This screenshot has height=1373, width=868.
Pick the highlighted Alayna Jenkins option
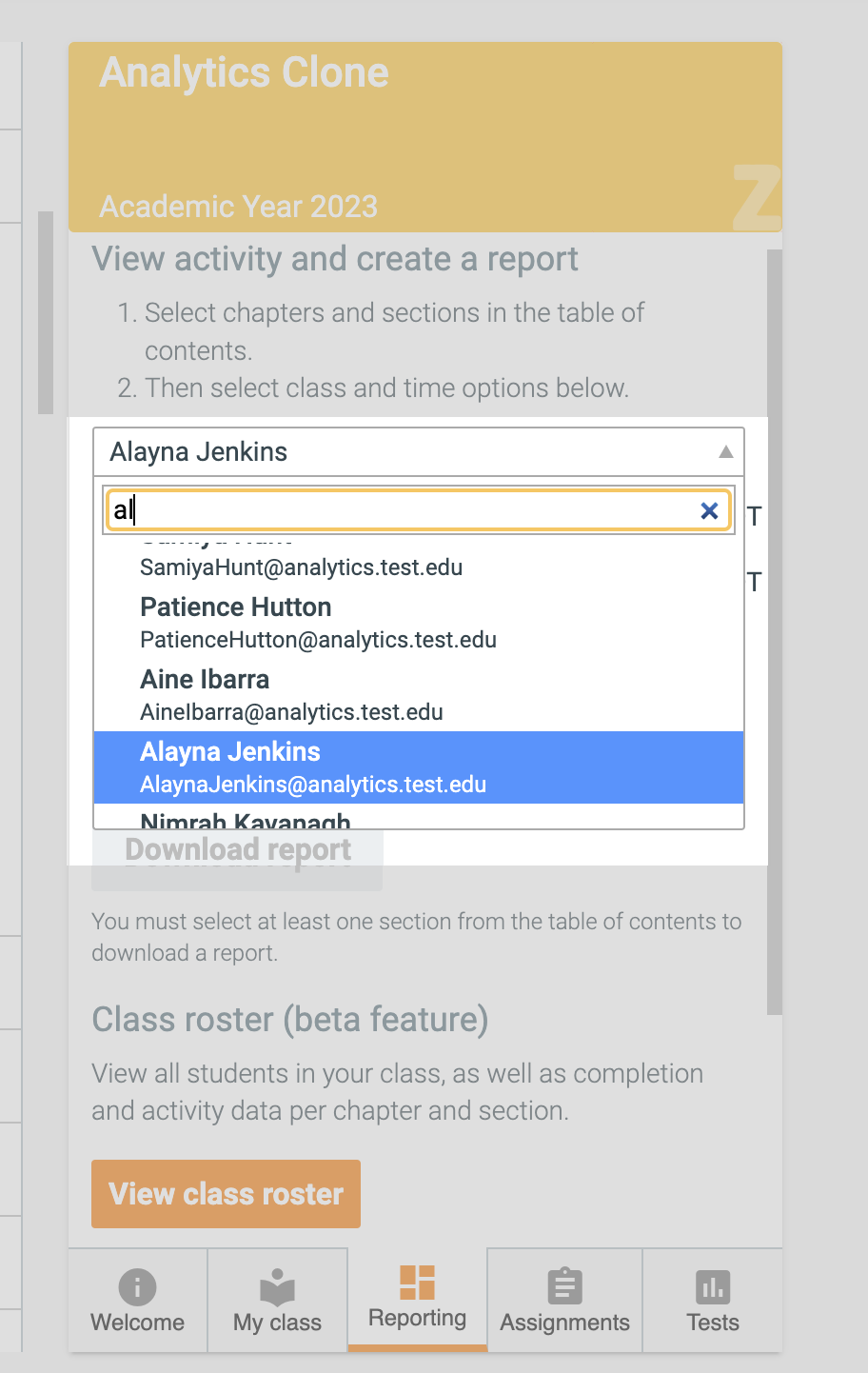tap(419, 767)
